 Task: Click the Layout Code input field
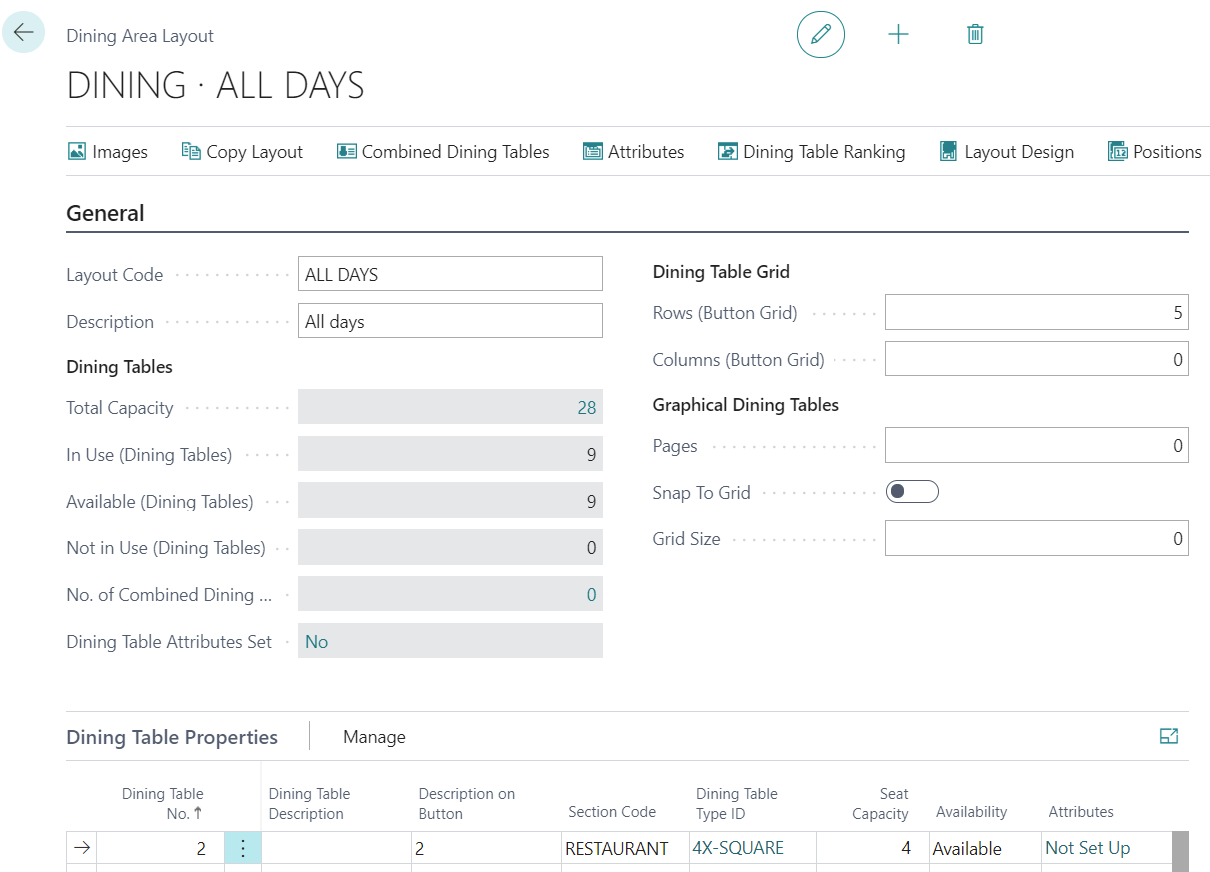pyautogui.click(x=450, y=275)
